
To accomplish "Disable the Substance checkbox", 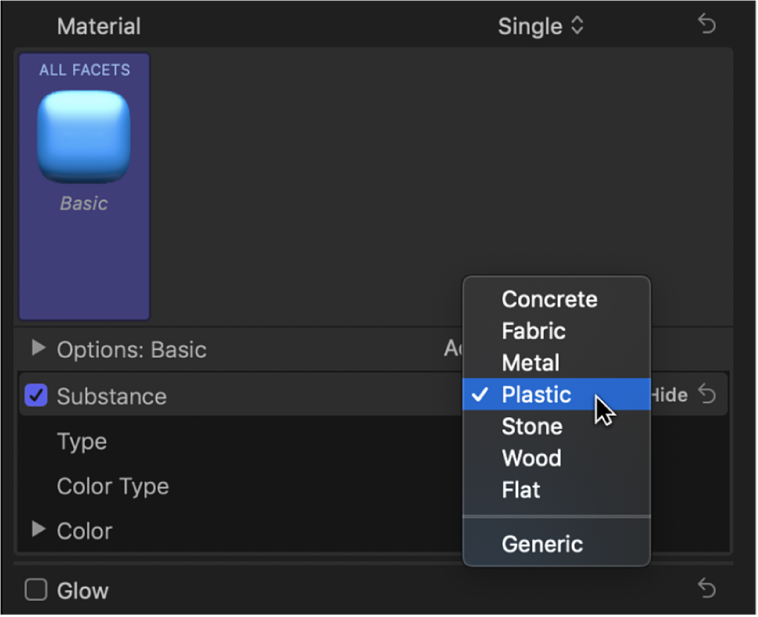I will point(36,396).
